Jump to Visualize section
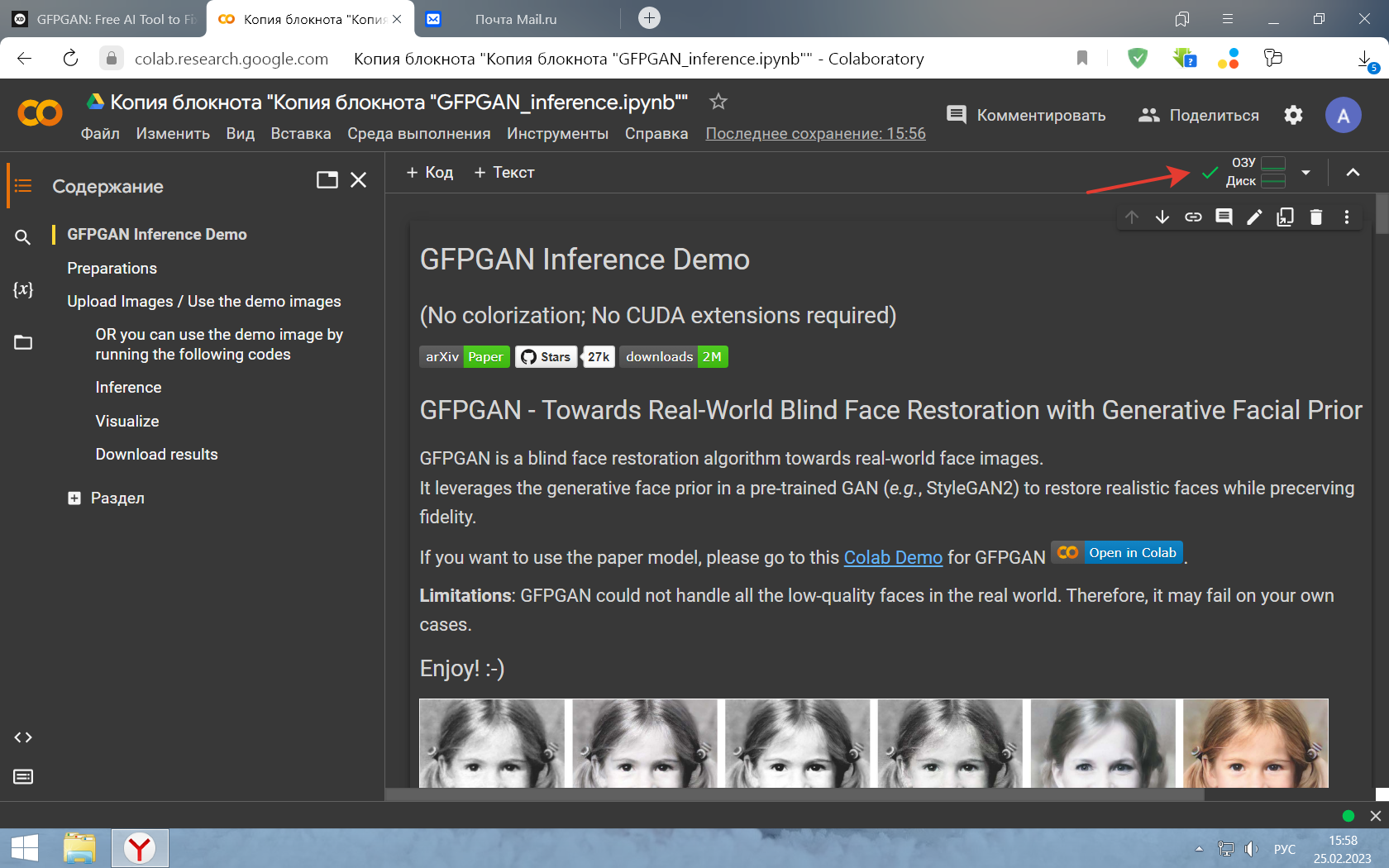 pyautogui.click(x=127, y=421)
